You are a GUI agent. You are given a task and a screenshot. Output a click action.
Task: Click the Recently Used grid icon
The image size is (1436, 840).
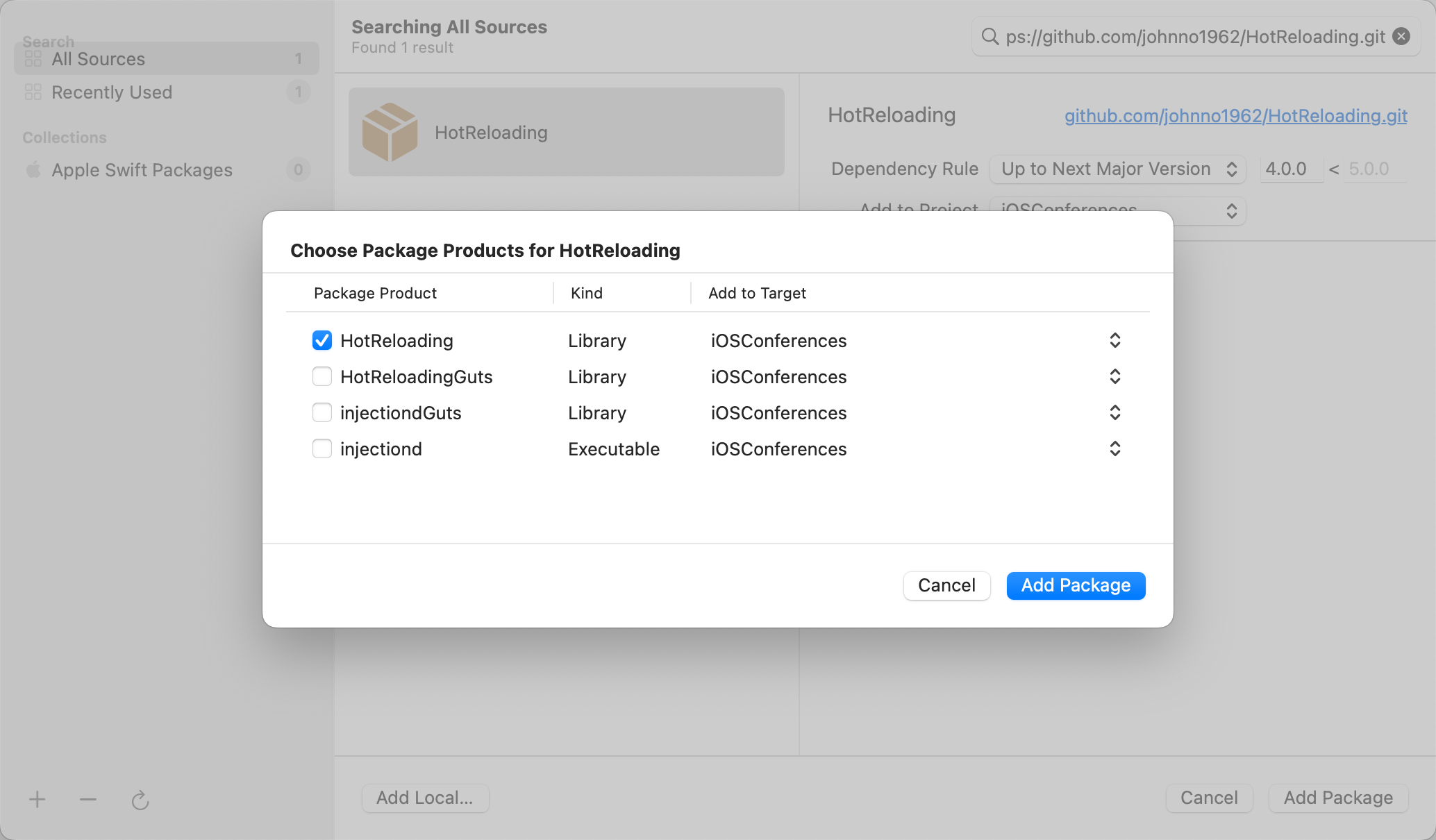[33, 92]
